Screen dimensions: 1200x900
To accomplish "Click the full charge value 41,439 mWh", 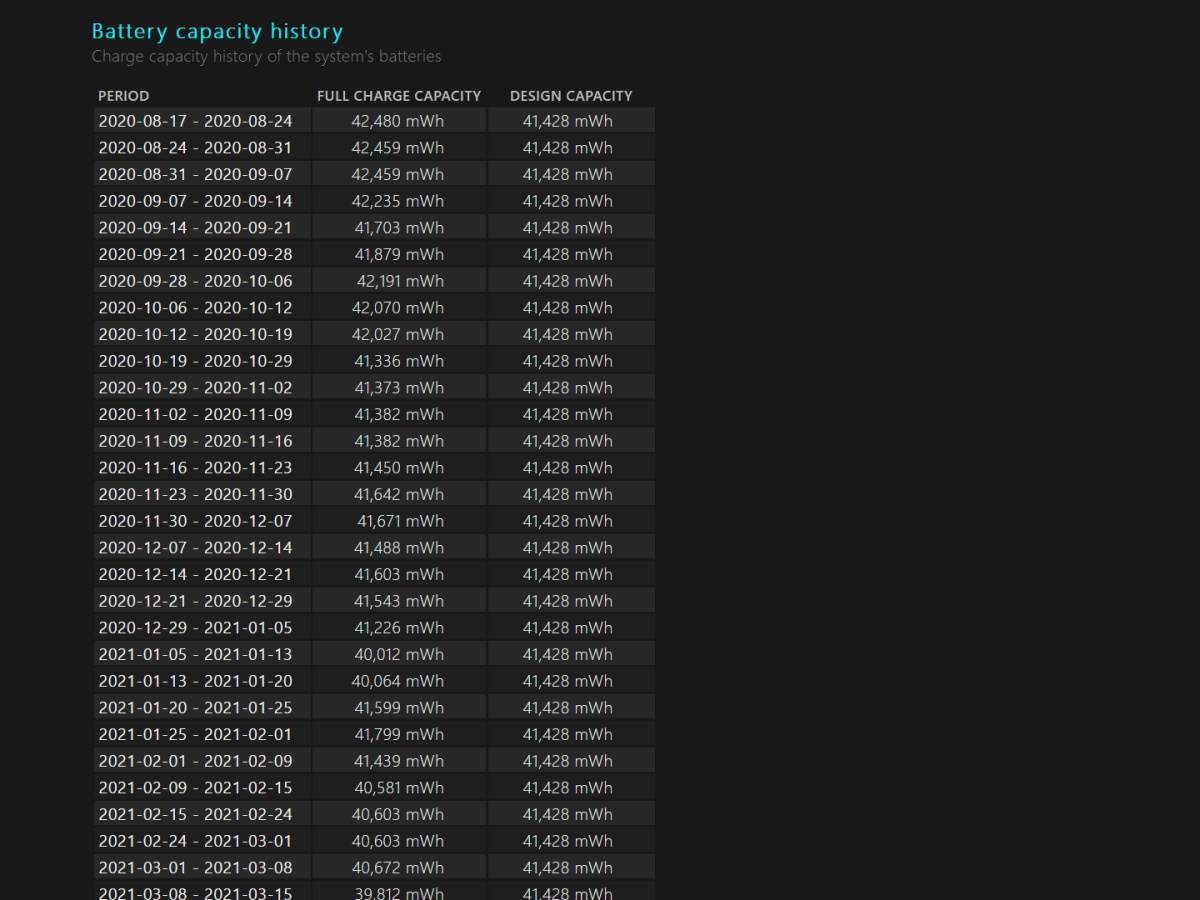I will click(x=399, y=761).
